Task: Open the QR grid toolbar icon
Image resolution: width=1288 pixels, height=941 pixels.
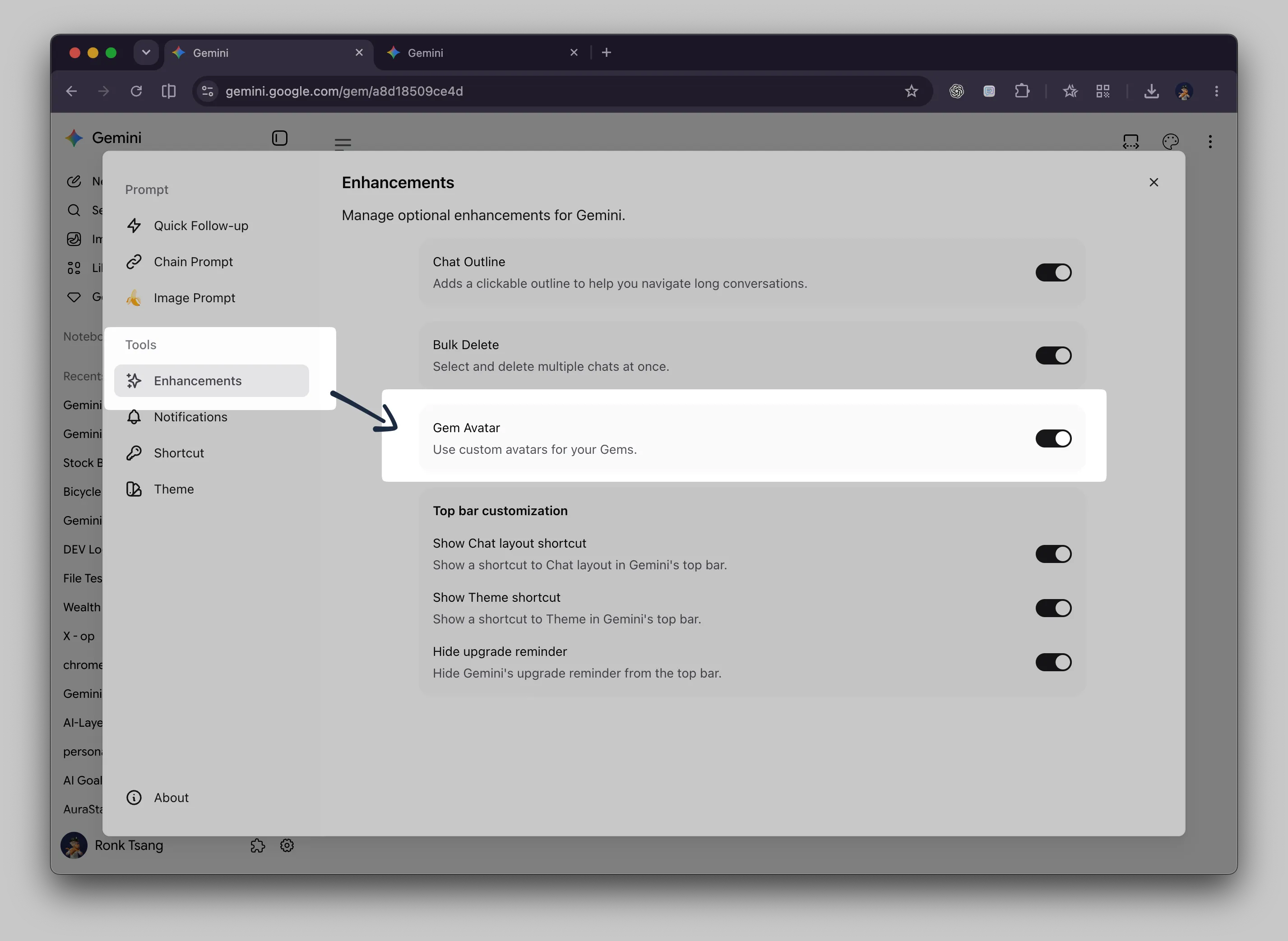Action: coord(1103,91)
